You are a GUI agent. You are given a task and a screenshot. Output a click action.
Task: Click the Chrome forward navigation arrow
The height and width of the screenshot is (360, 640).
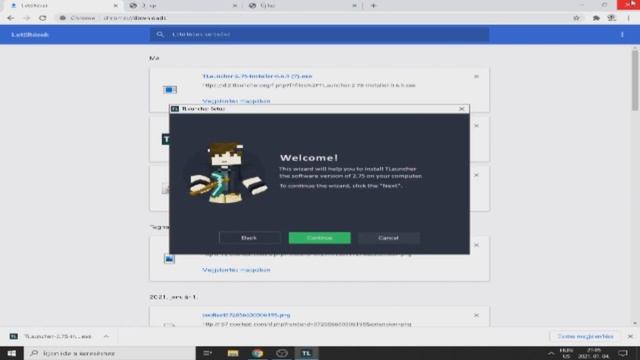click(x=27, y=18)
